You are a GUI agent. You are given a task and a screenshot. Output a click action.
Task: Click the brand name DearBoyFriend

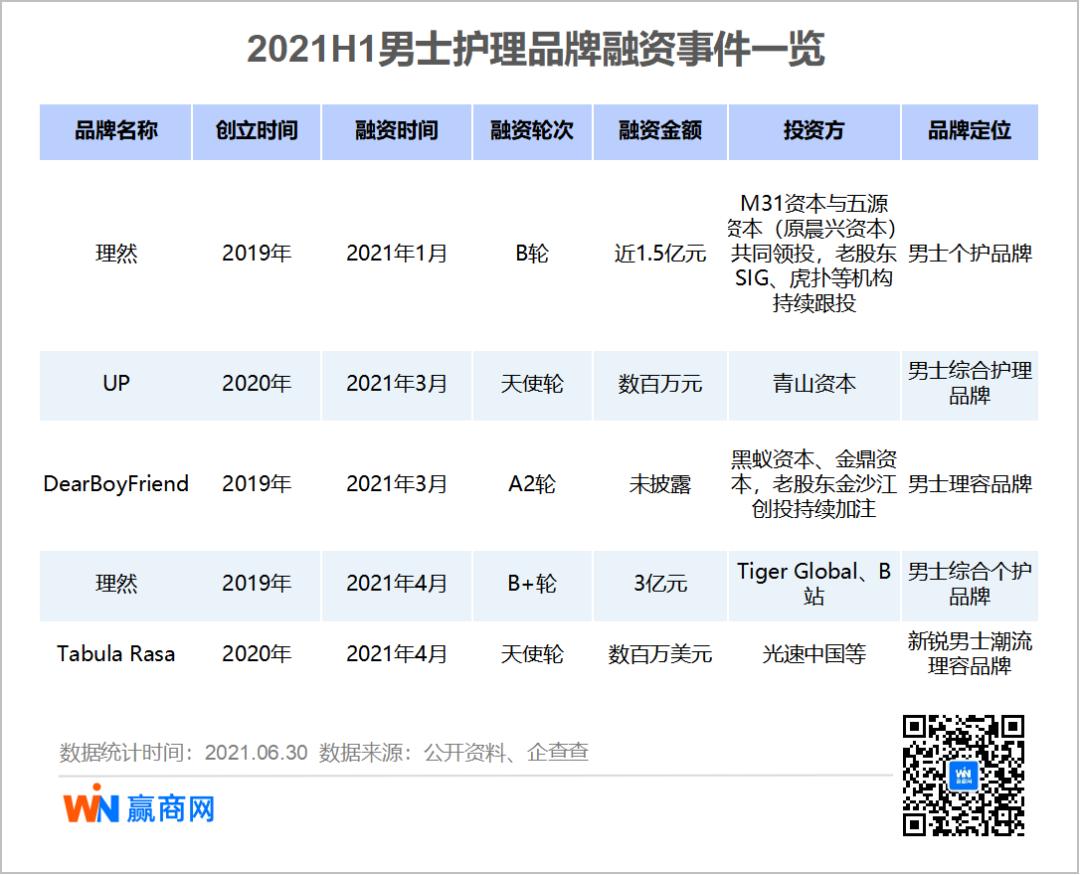click(114, 484)
